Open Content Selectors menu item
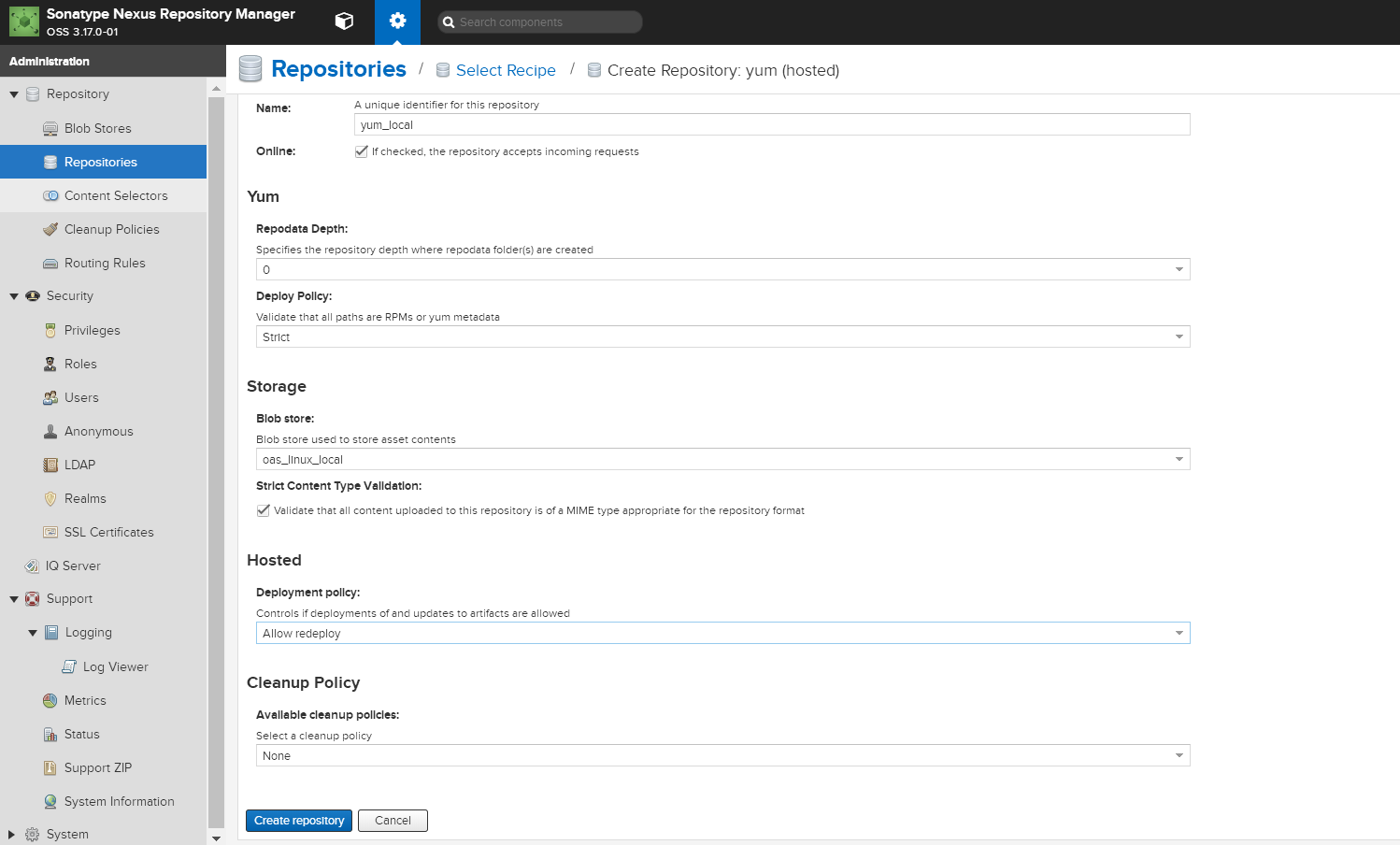 click(103, 195)
